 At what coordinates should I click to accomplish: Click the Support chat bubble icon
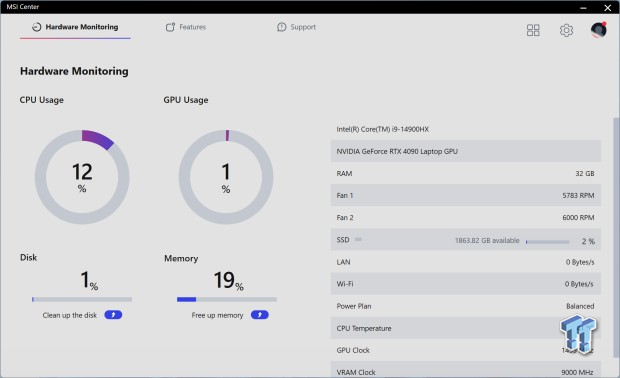point(282,27)
